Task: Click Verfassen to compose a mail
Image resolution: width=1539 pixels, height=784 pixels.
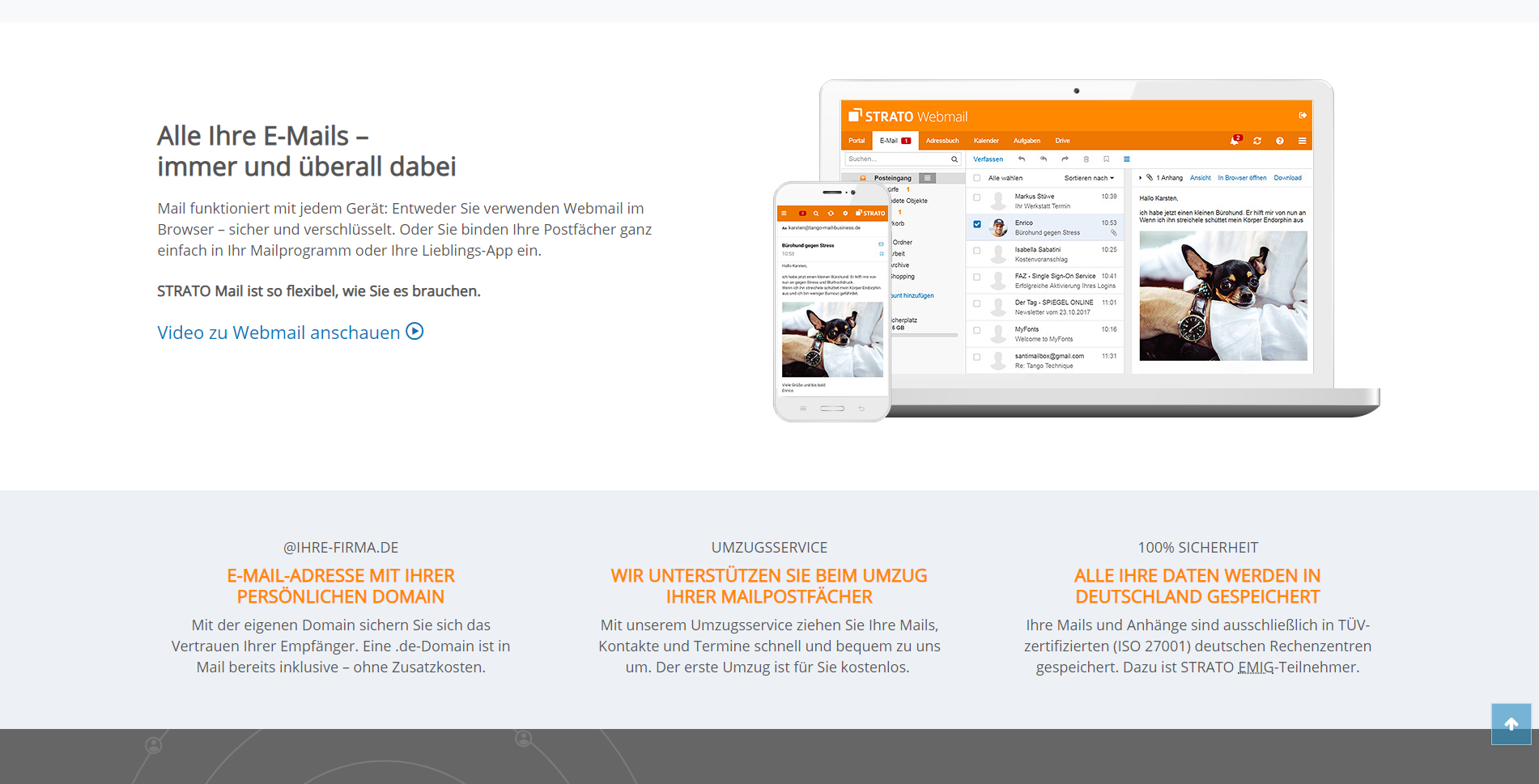Action: [x=988, y=159]
